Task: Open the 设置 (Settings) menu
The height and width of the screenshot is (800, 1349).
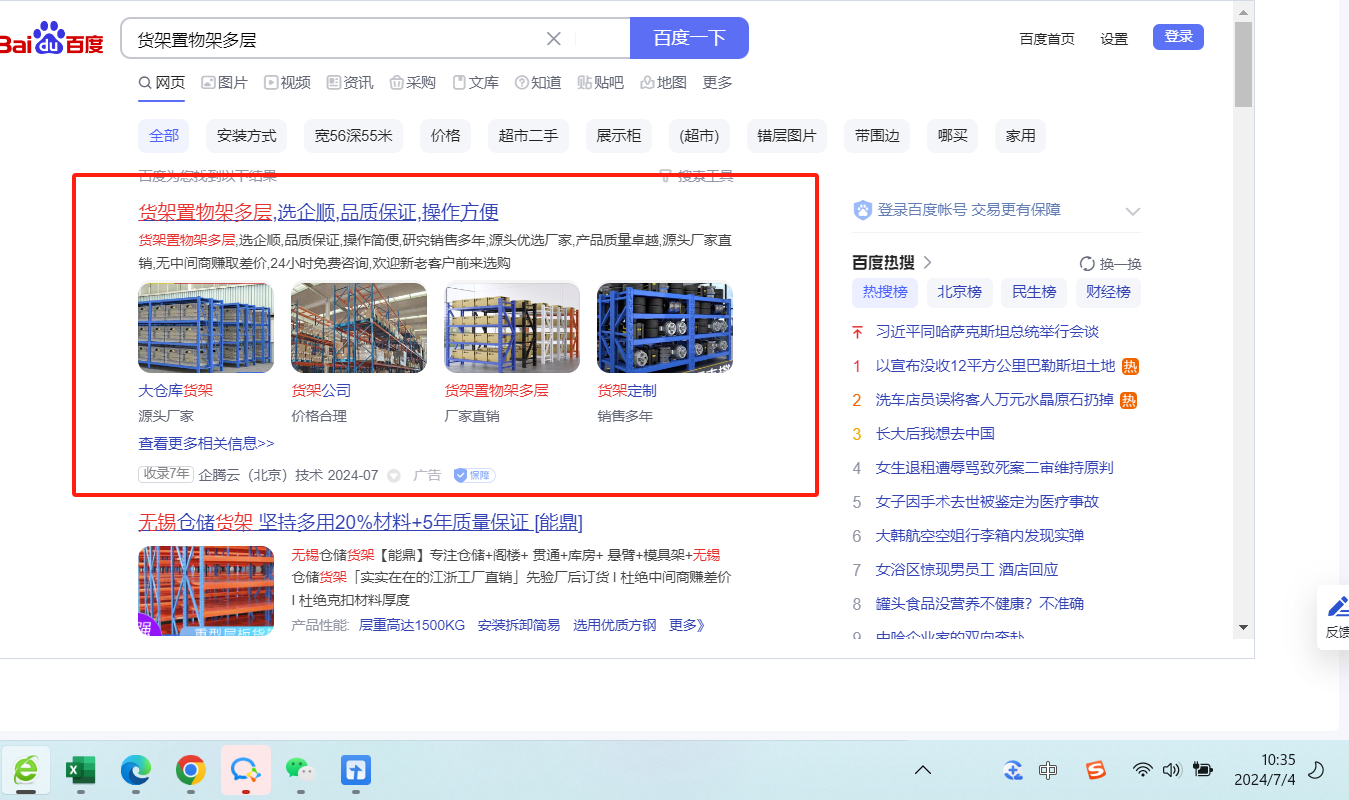Action: pyautogui.click(x=1114, y=39)
